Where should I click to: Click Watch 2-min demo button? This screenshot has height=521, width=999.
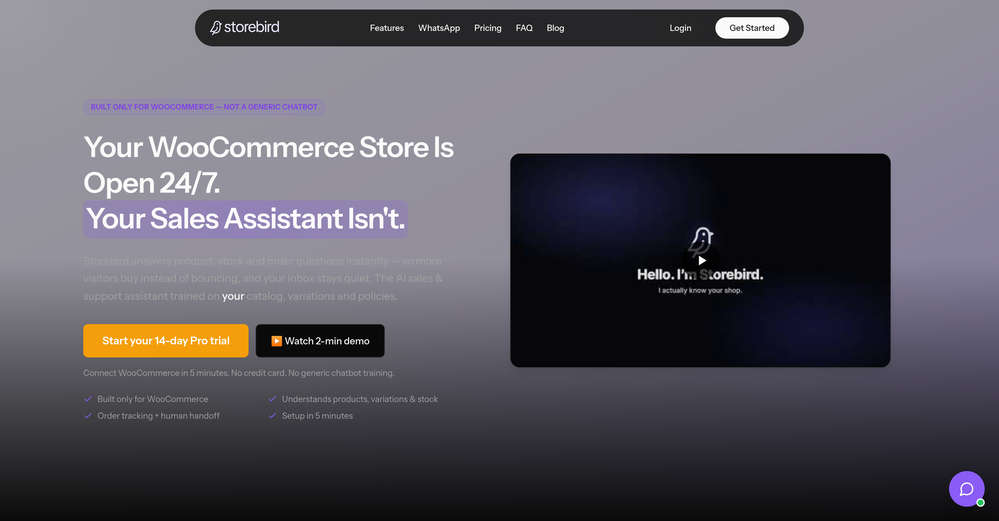320,341
